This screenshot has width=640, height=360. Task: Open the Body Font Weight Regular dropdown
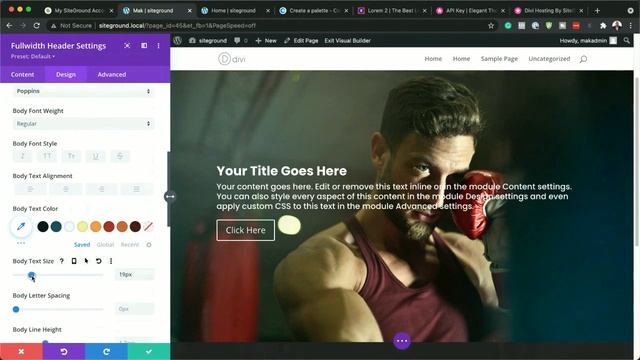click(x=83, y=124)
